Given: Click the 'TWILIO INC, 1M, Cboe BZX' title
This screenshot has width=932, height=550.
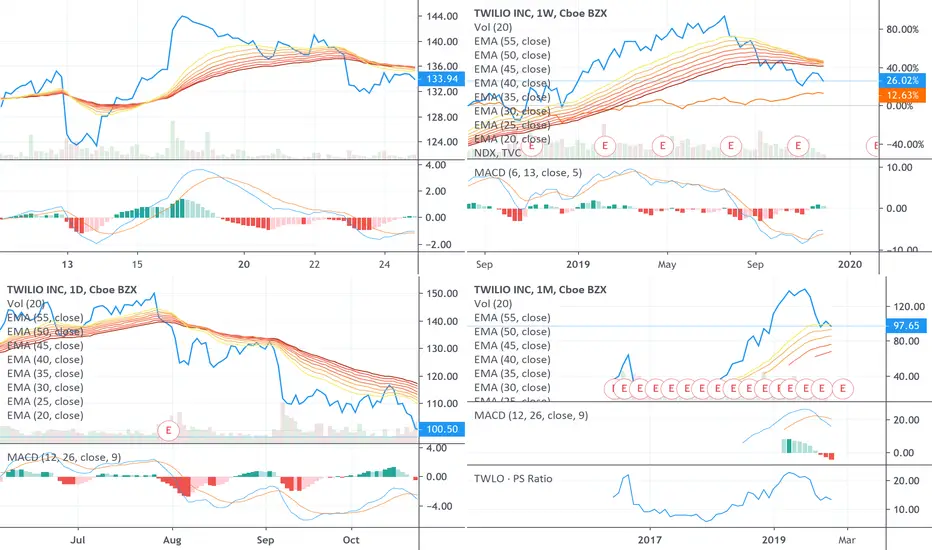Looking at the screenshot, I should click(540, 290).
